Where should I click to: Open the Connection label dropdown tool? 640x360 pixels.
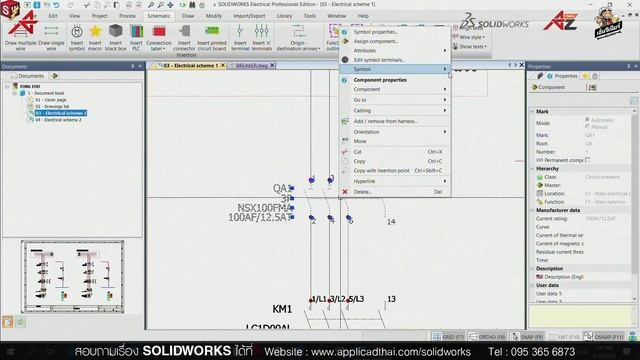159,38
